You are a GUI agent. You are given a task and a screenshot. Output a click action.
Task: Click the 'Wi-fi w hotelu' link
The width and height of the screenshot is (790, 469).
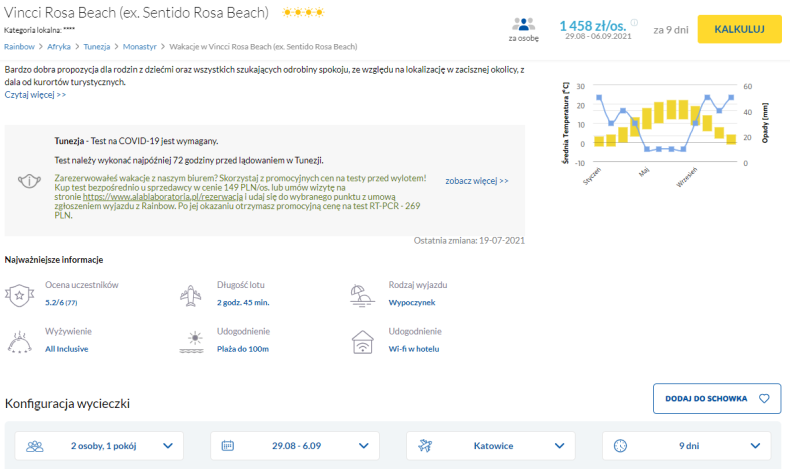tap(414, 349)
